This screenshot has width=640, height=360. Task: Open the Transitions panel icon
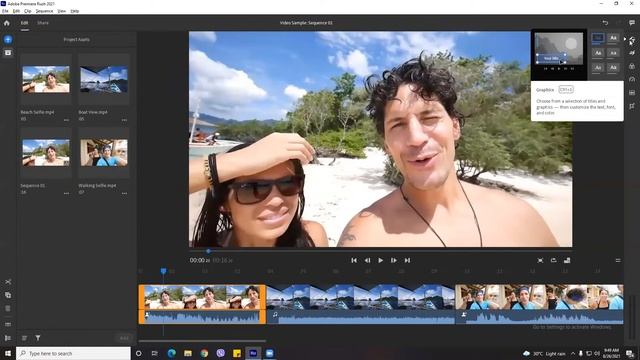click(632, 53)
